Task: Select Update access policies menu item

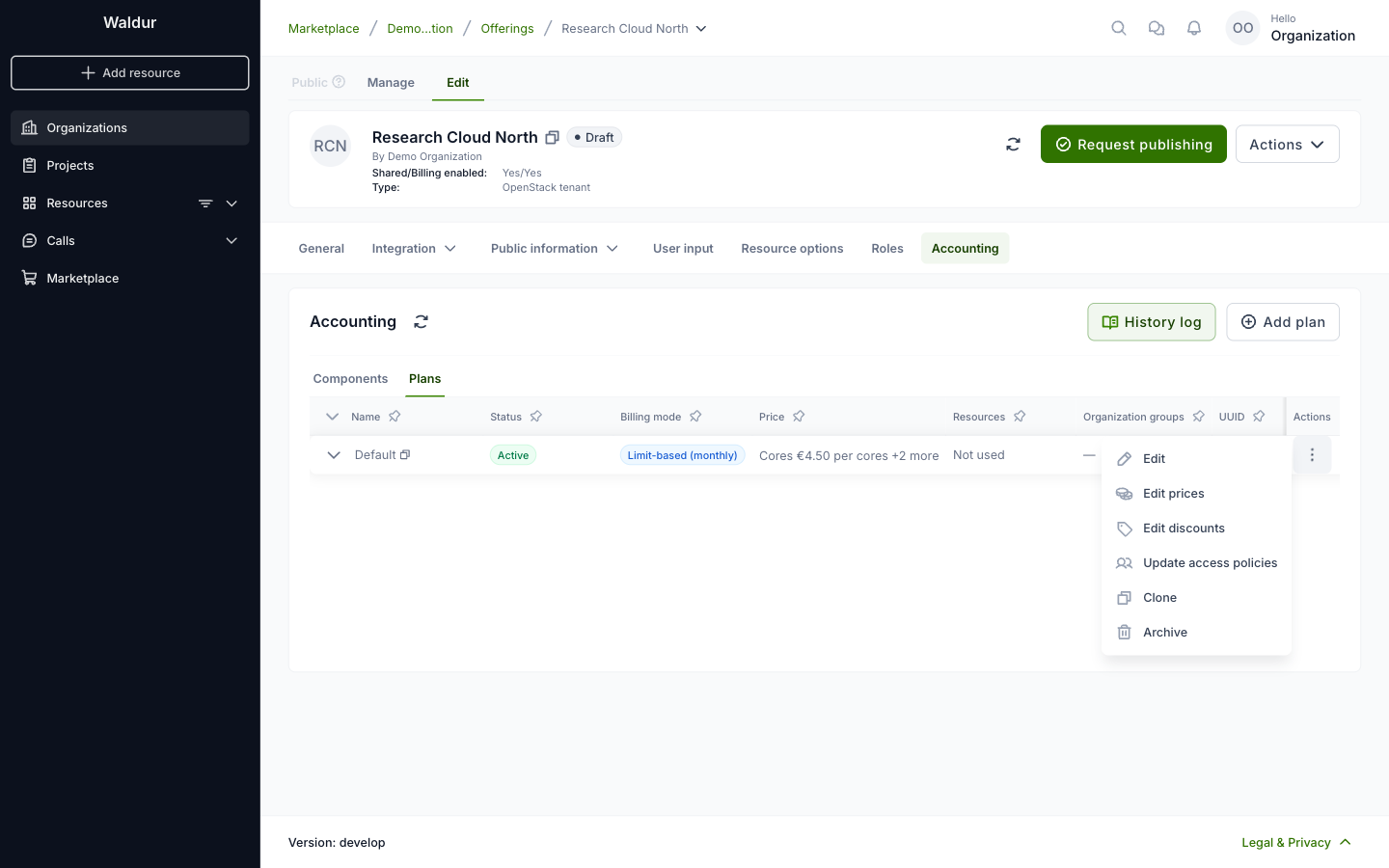Action: point(1196,562)
